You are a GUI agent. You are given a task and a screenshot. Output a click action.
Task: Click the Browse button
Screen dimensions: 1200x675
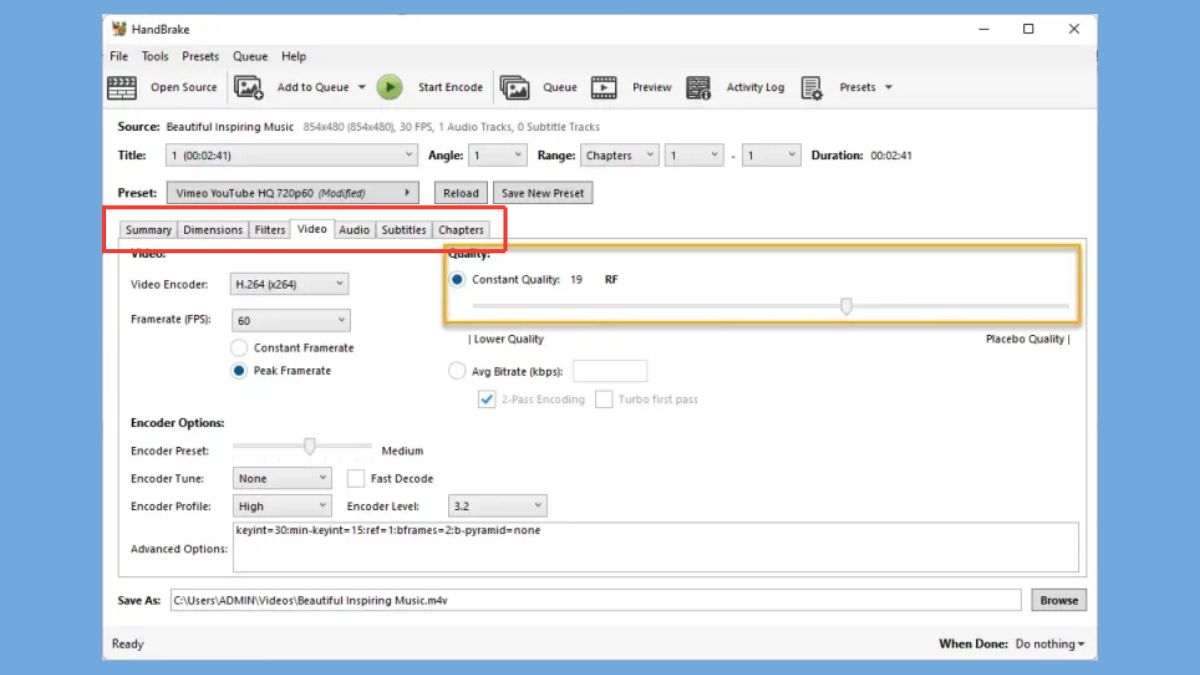[x=1059, y=601]
